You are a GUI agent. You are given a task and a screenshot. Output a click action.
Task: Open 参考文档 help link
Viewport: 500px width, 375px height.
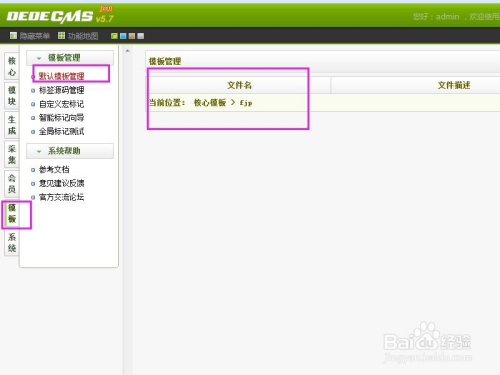pyautogui.click(x=54, y=170)
